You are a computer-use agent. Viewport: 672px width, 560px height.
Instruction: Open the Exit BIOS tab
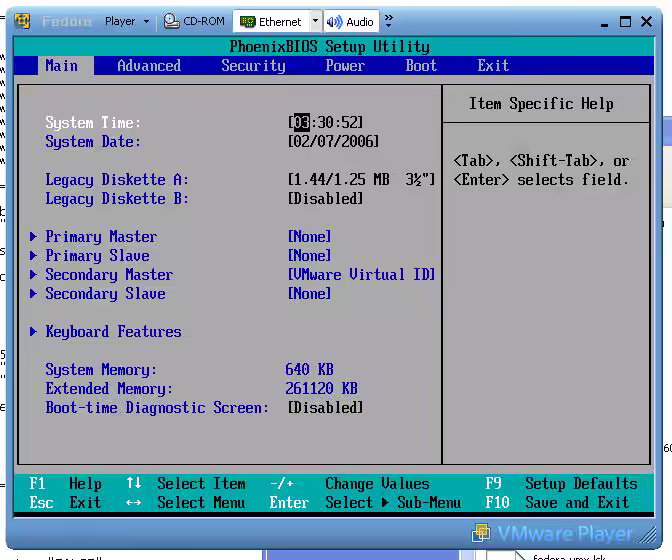pos(493,66)
